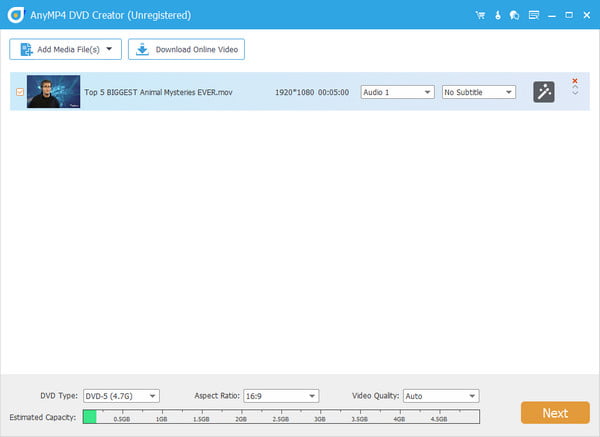Move the video up in list
600x437 pixels.
tap(574, 89)
